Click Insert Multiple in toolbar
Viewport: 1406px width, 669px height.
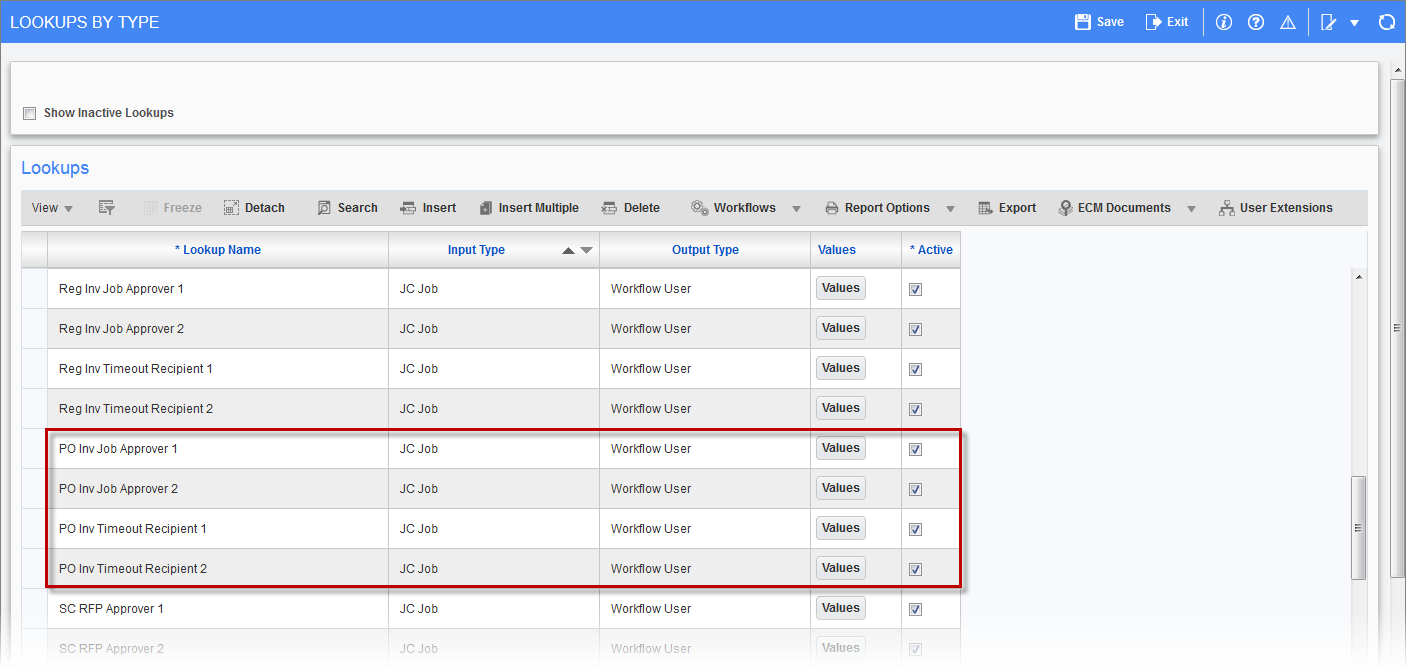[529, 208]
